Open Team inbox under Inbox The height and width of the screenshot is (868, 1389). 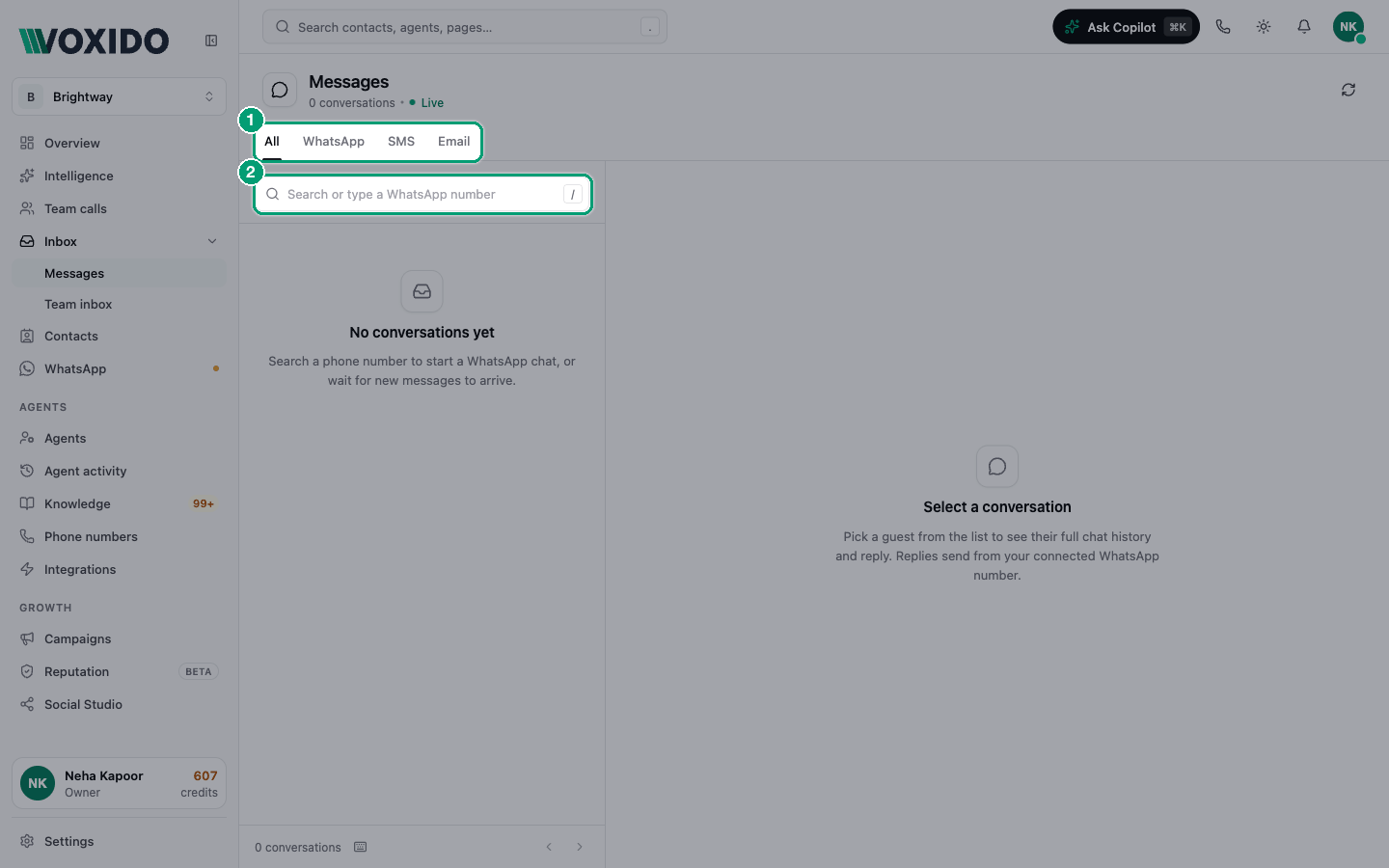119,304
